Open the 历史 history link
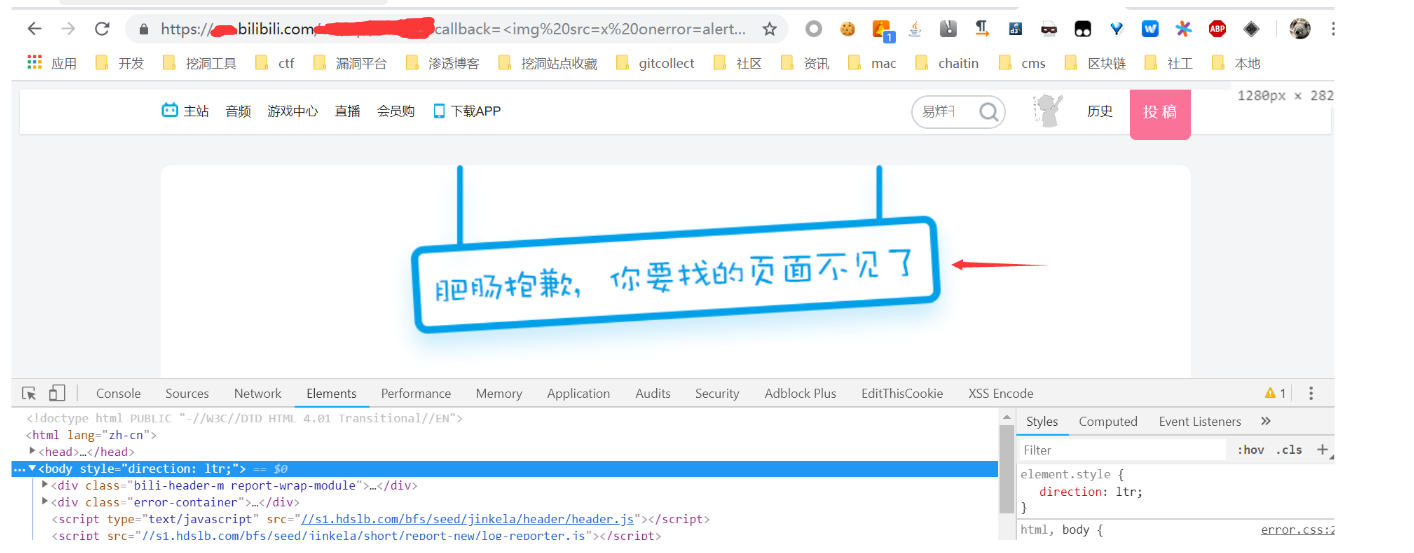 (x=1100, y=111)
